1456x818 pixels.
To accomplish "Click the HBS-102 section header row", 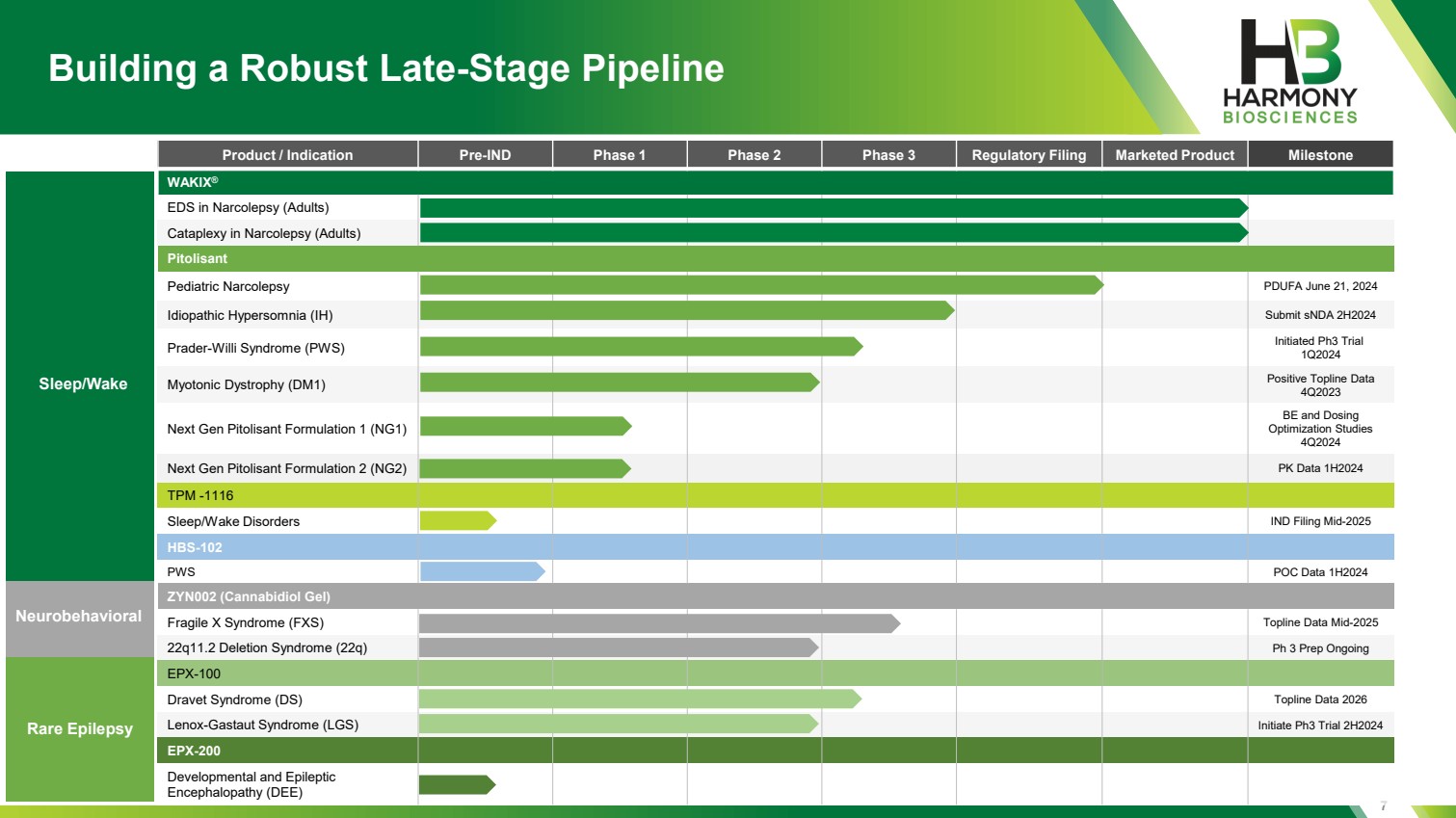I will (776, 547).
